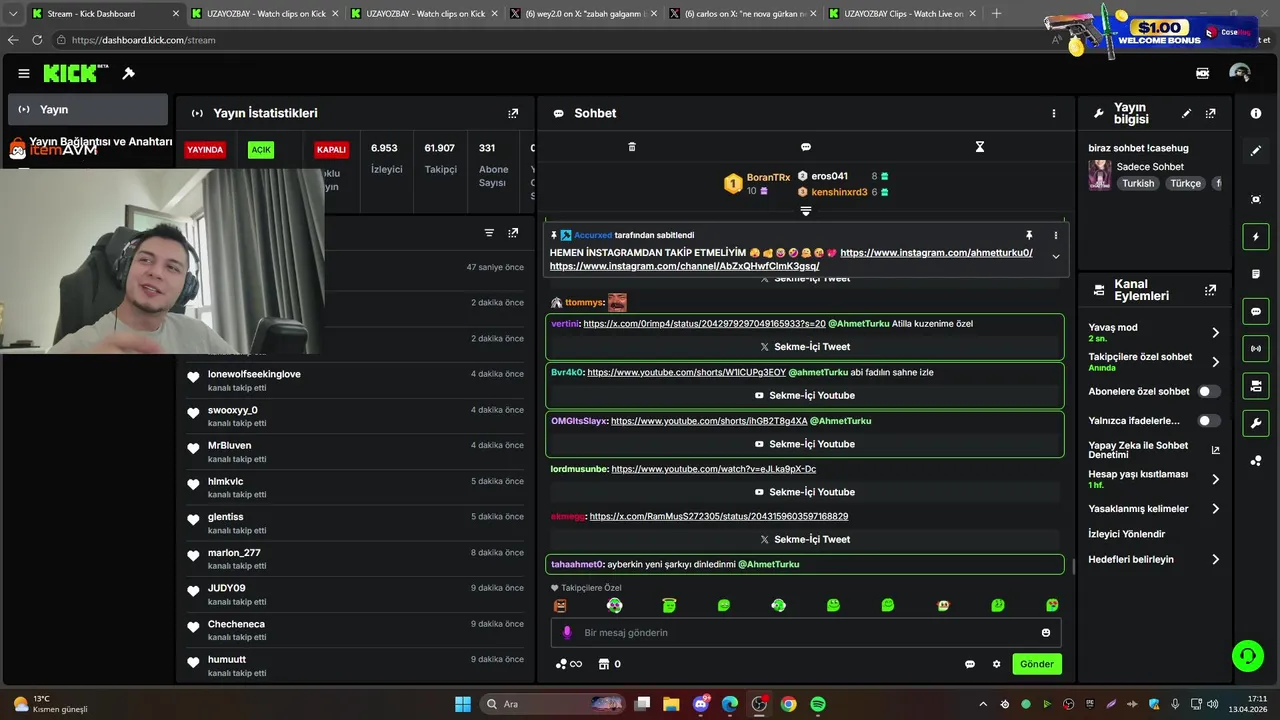
Task: Pop out the Kanal Eylemleri panel
Action: click(1210, 290)
